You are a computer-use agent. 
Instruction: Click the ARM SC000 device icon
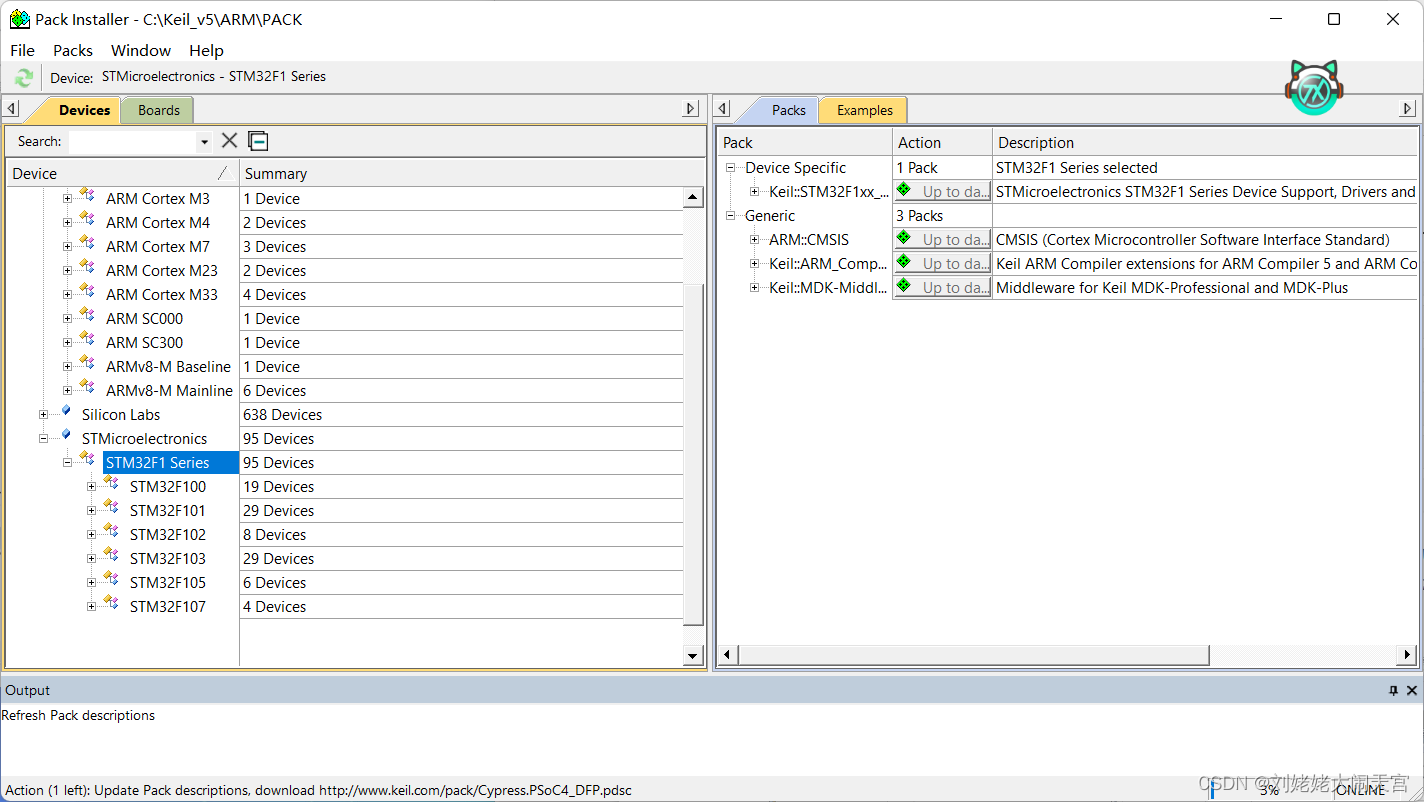click(87, 316)
